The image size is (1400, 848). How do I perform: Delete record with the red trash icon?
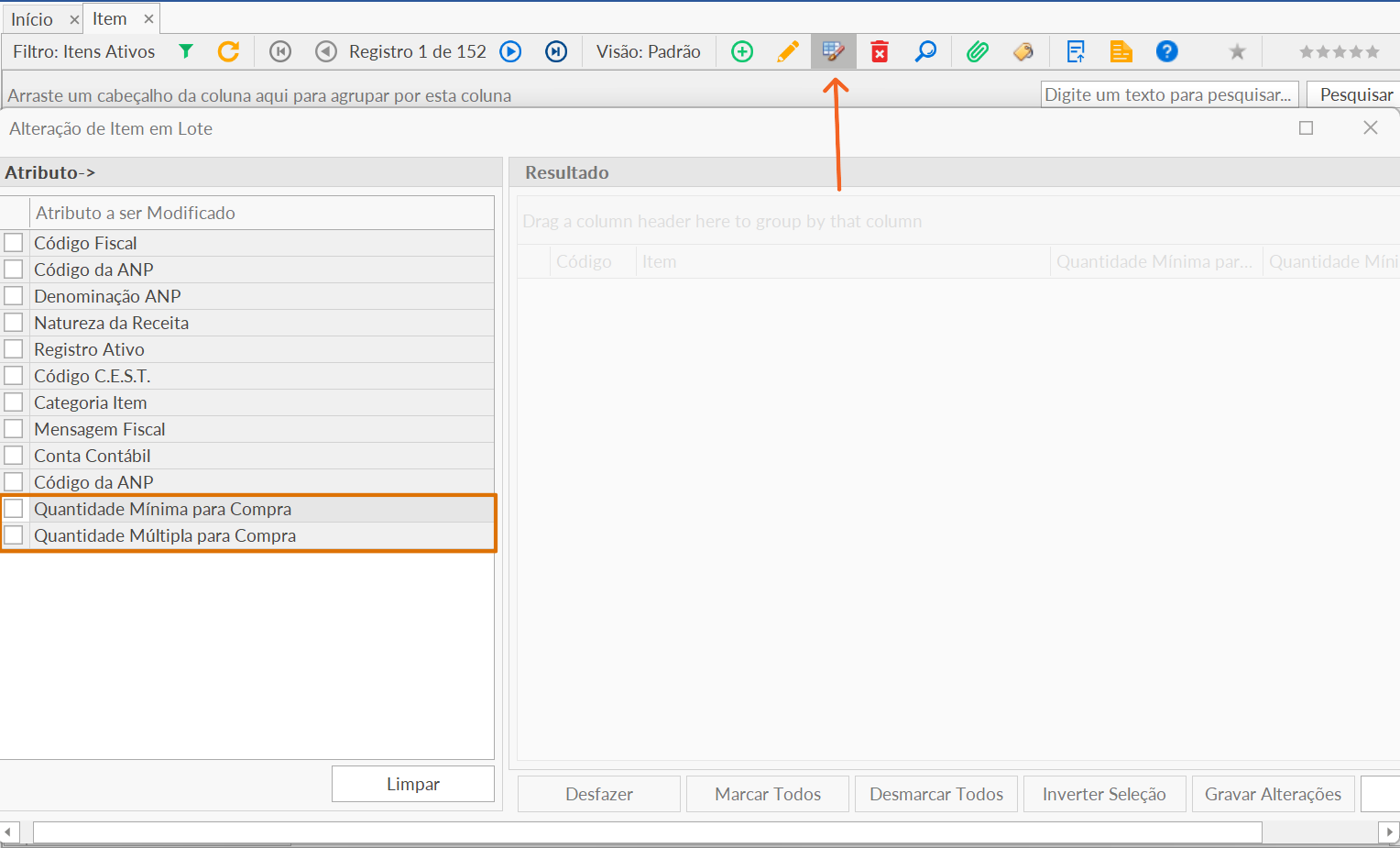click(x=880, y=51)
